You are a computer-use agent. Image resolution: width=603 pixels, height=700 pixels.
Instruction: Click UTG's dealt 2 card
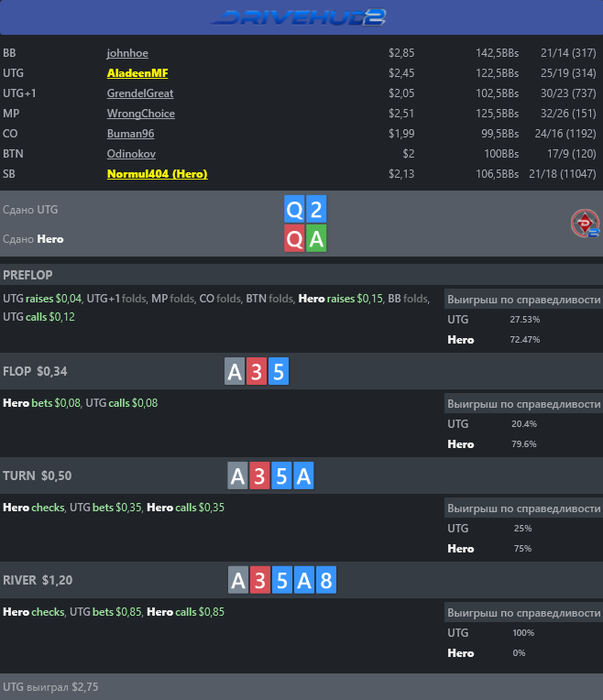point(316,209)
